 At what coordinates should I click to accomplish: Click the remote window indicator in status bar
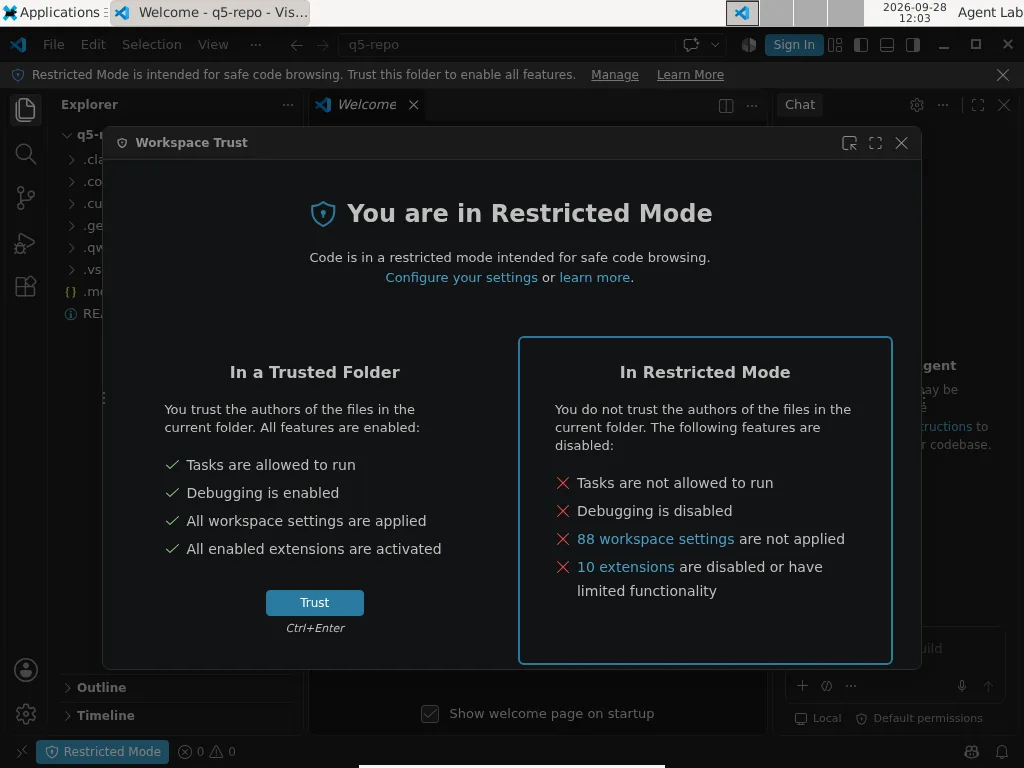21,752
